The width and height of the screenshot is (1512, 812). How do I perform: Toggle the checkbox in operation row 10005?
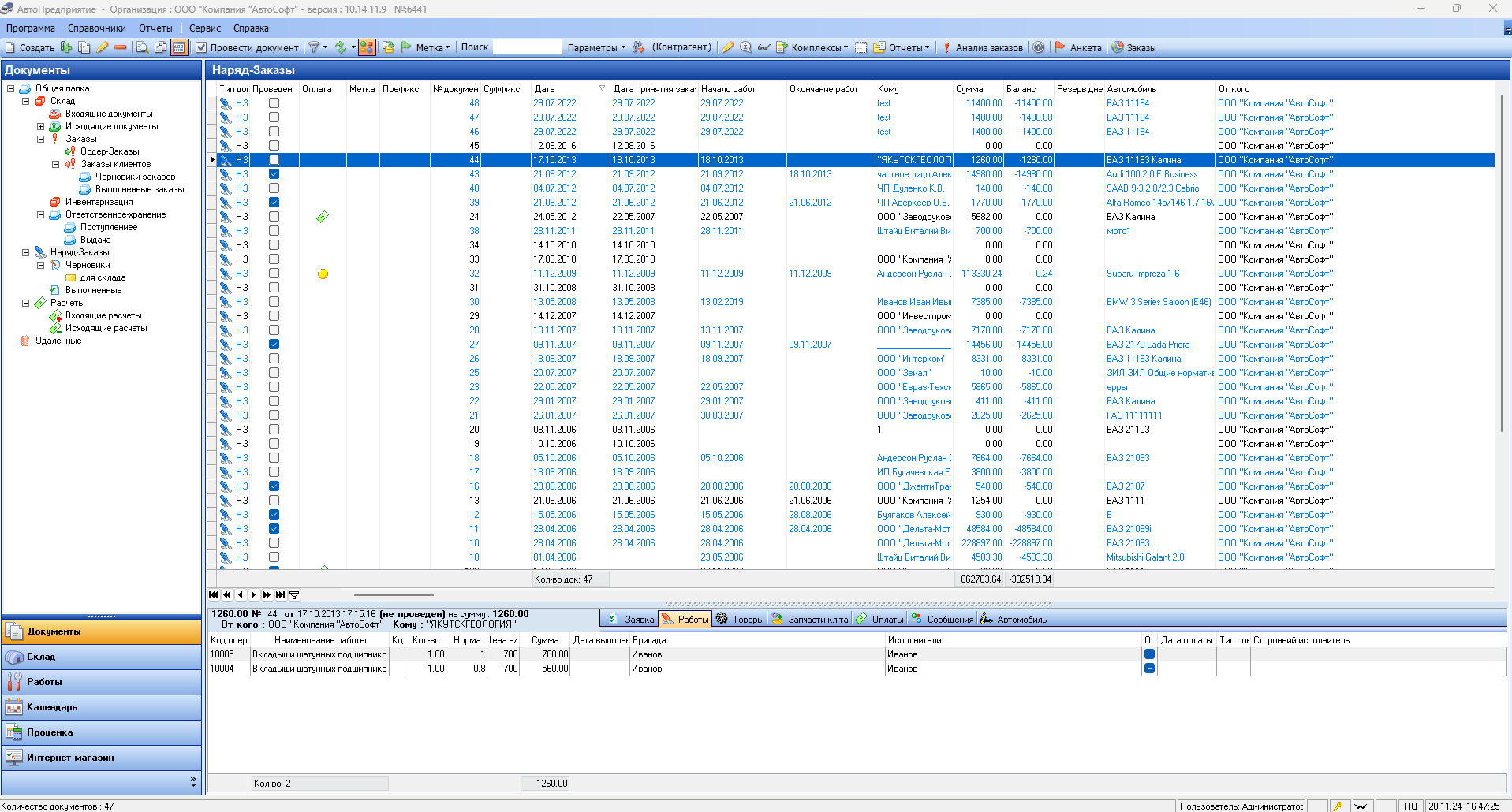(1149, 654)
